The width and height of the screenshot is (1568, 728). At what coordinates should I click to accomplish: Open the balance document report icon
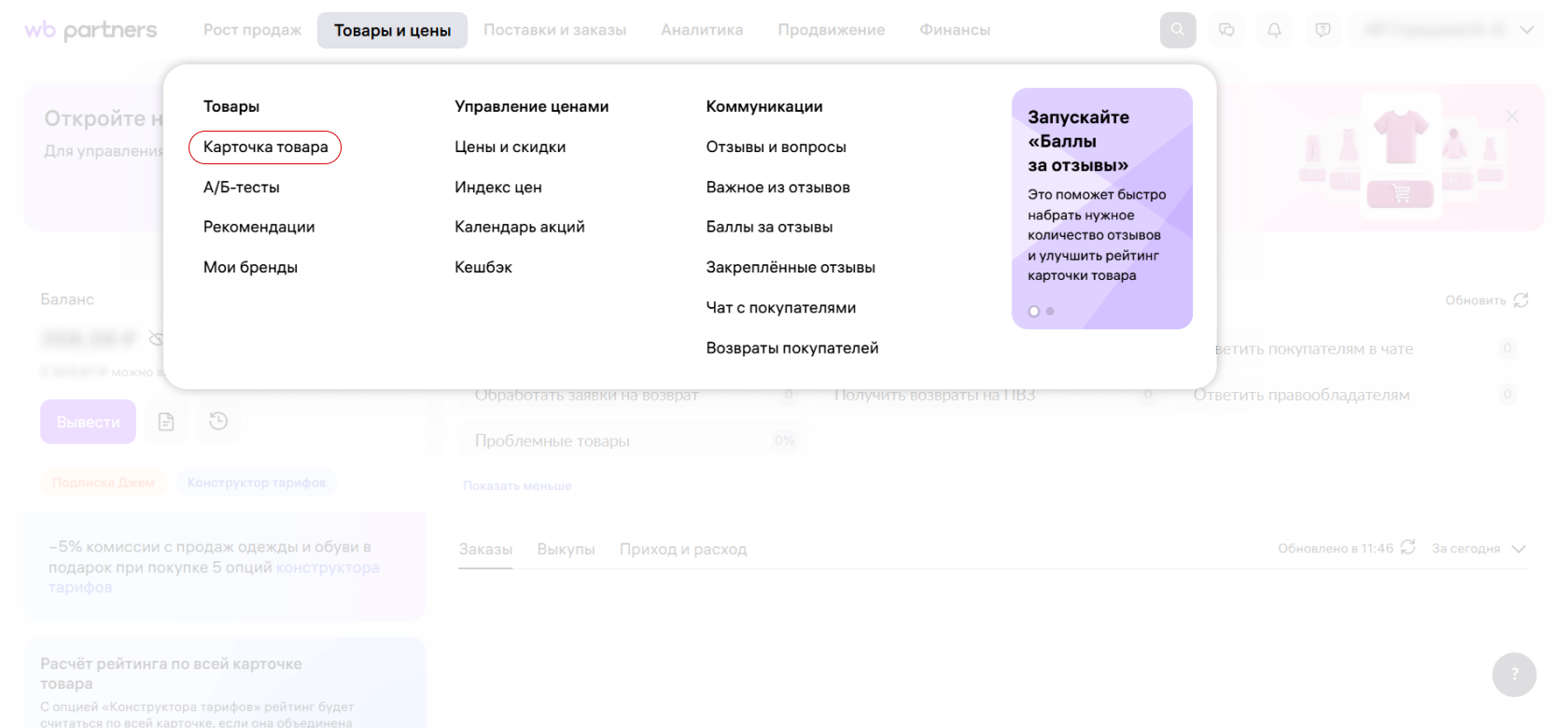166,422
